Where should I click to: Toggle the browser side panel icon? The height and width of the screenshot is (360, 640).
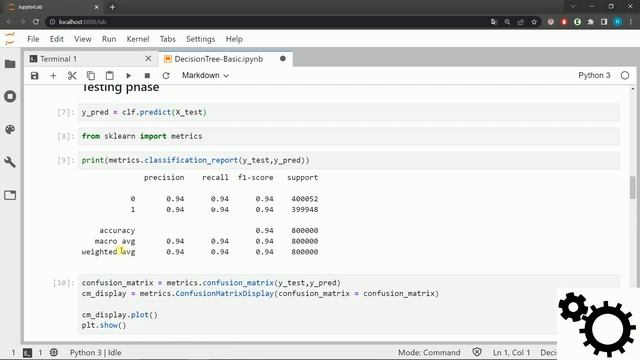tap(604, 22)
